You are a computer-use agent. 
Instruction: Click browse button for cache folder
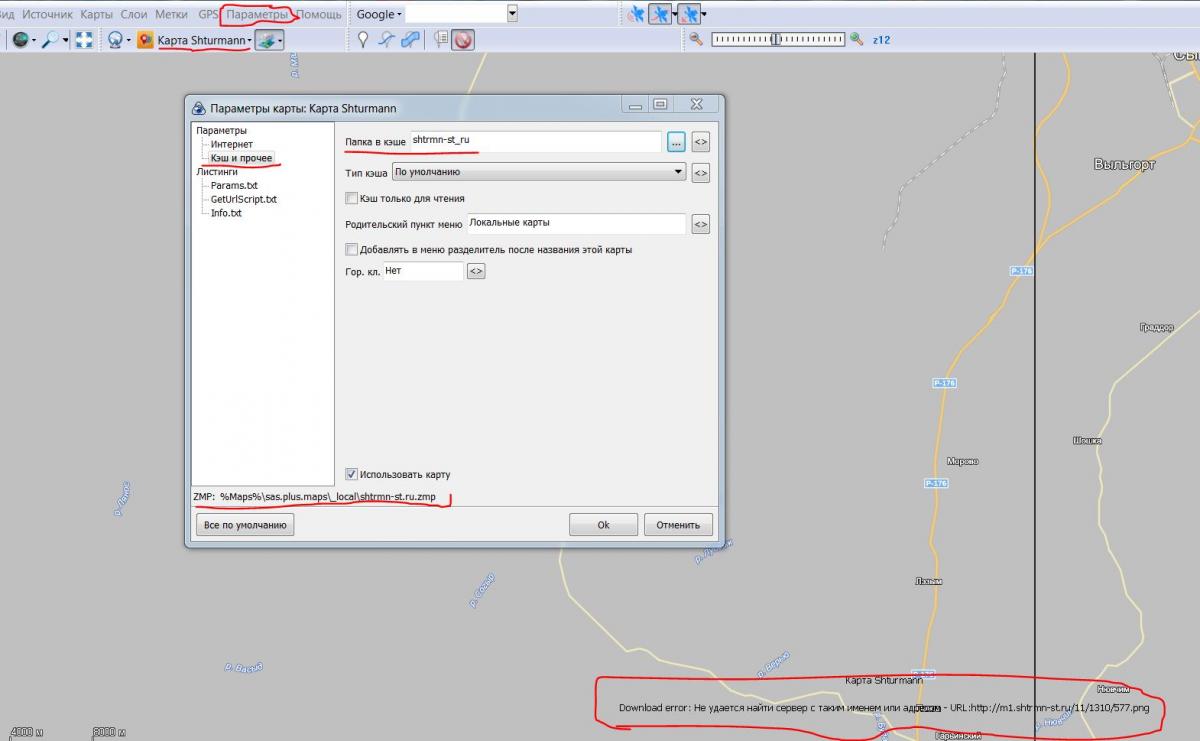[676, 143]
